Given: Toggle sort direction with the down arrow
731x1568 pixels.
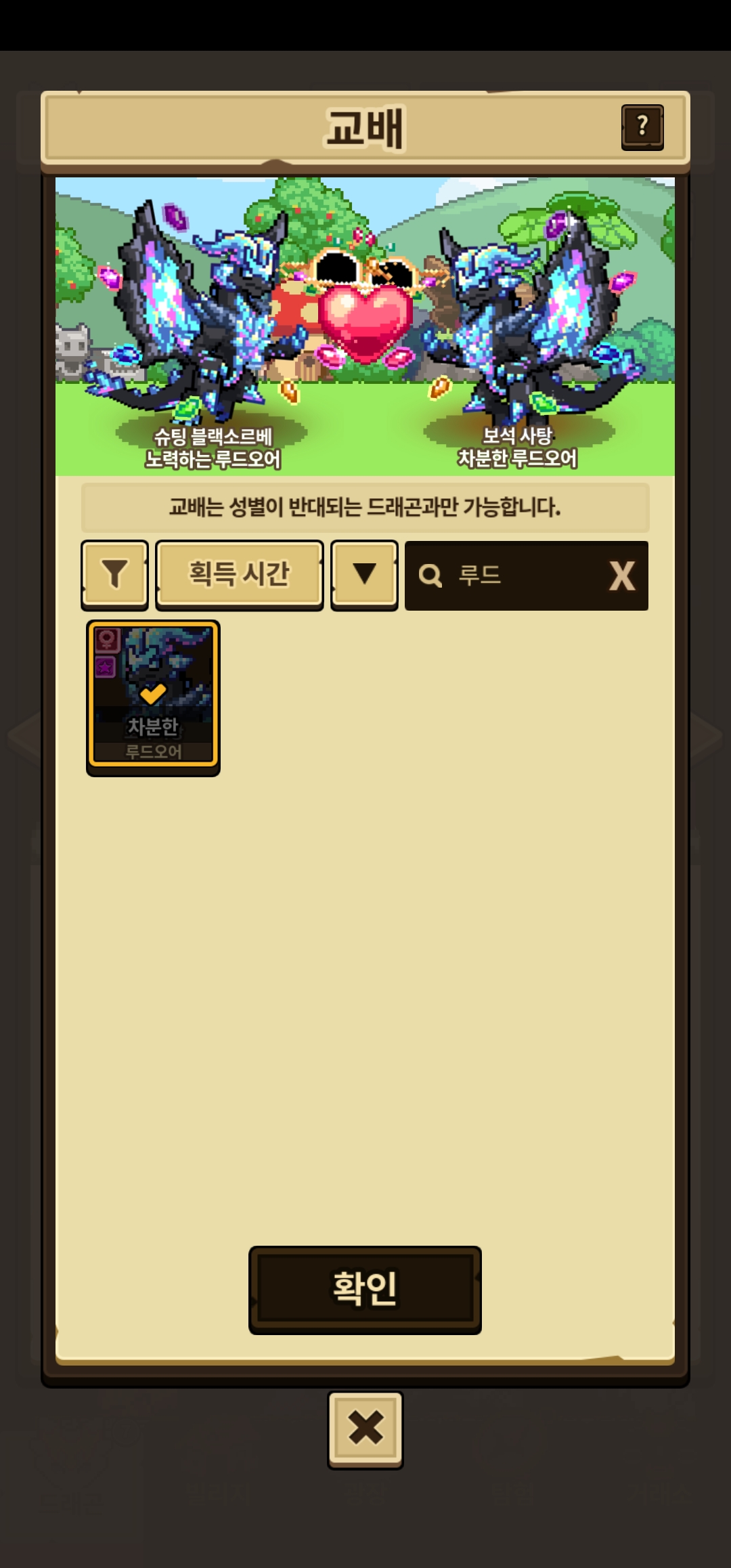Looking at the screenshot, I should [364, 575].
